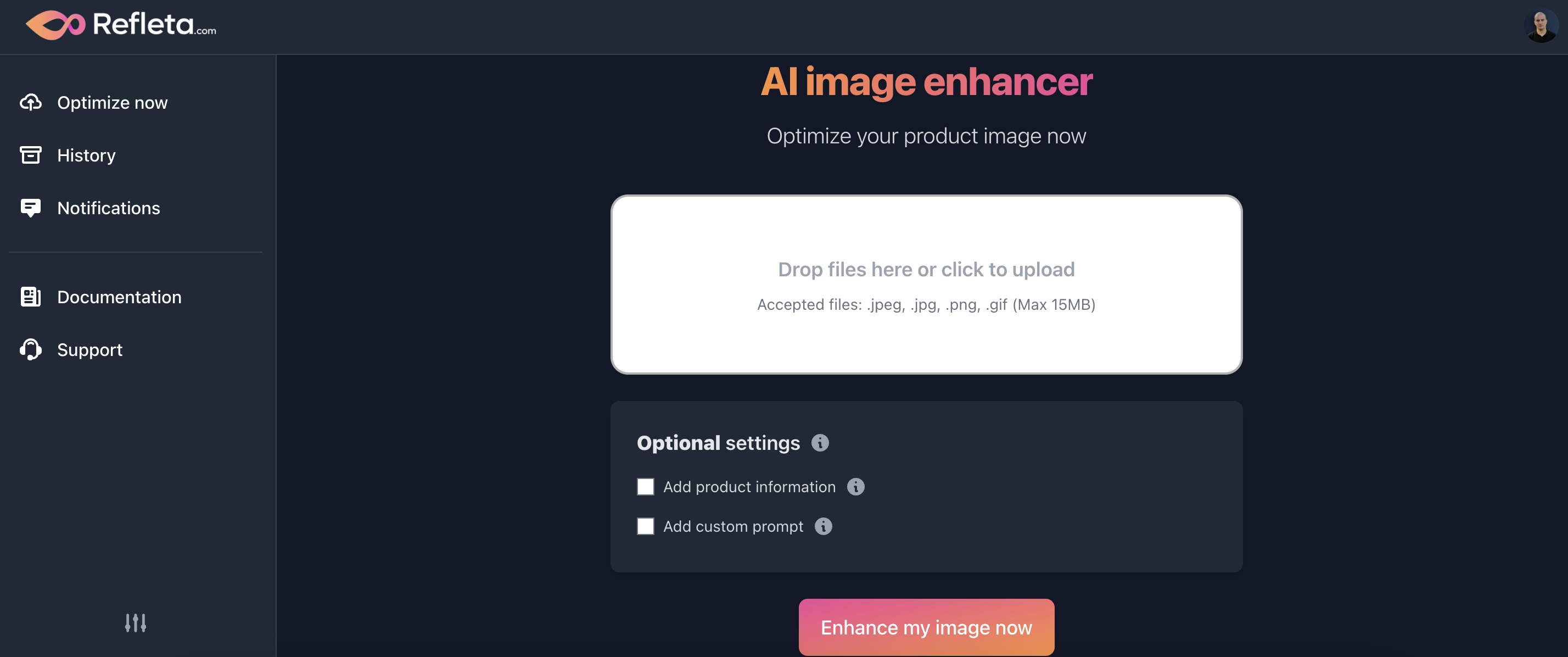Show info for Optional settings
The width and height of the screenshot is (1568, 657).
pos(820,443)
